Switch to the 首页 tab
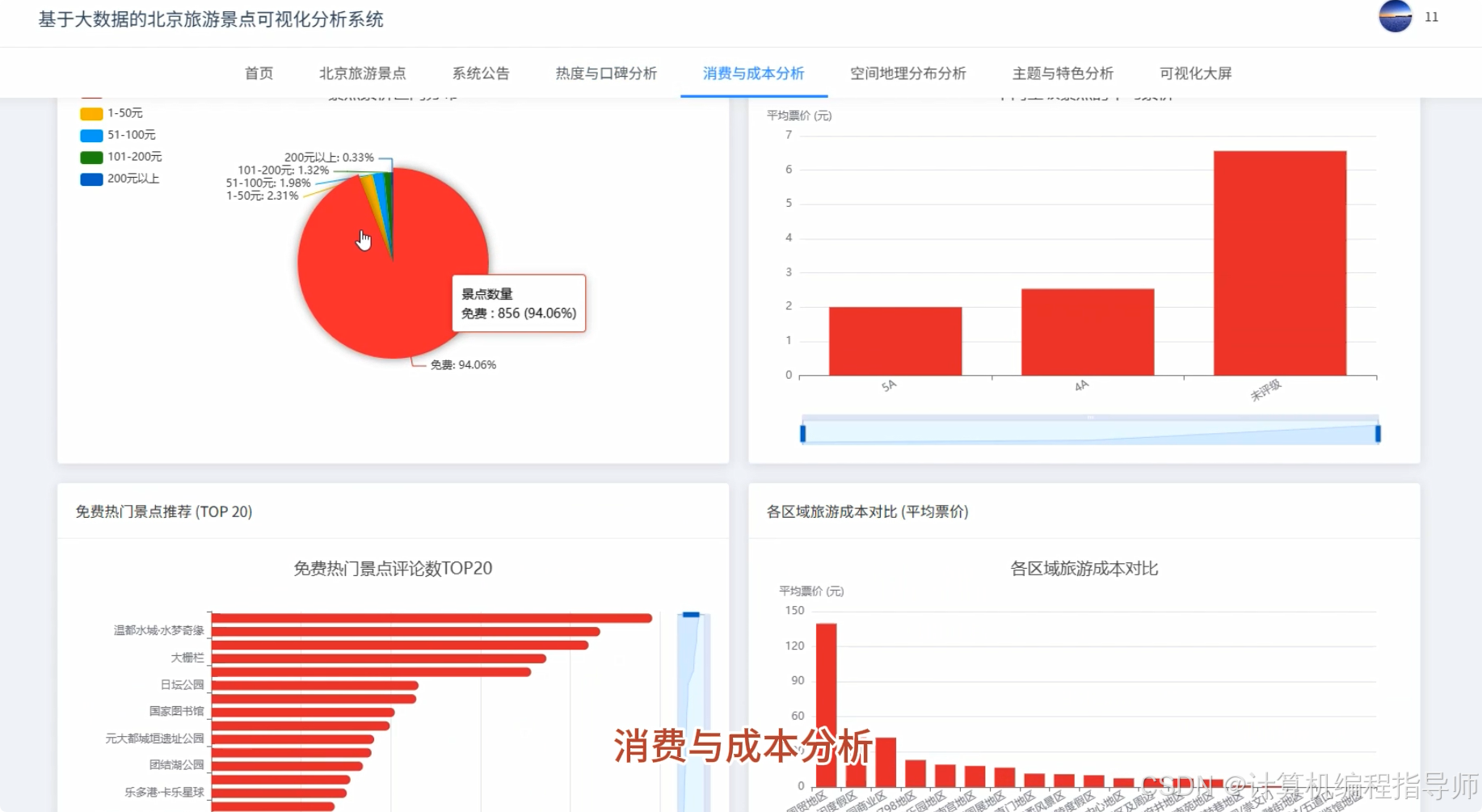The image size is (1482, 812). point(259,73)
